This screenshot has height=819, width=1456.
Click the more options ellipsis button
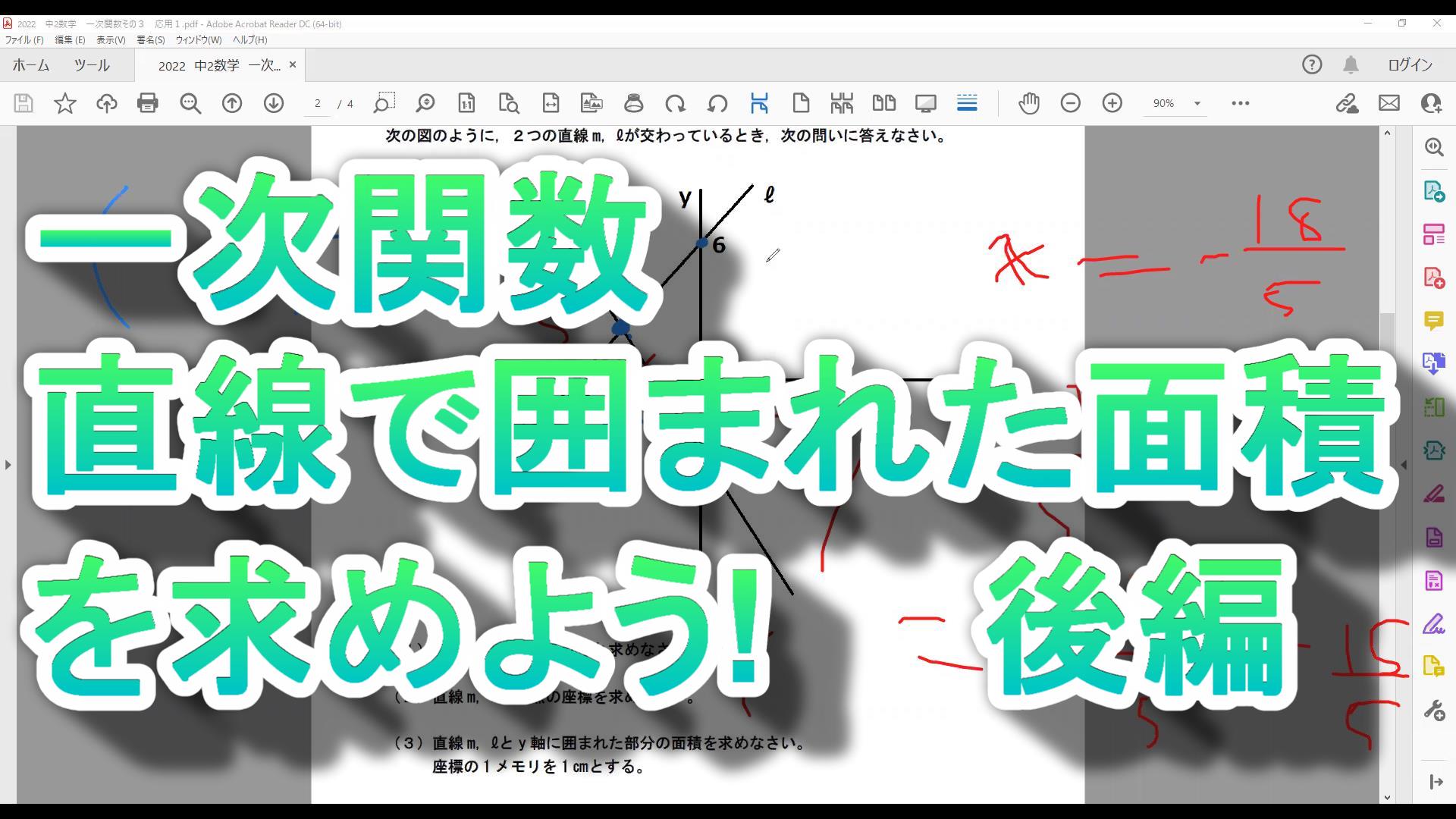pos(1240,103)
